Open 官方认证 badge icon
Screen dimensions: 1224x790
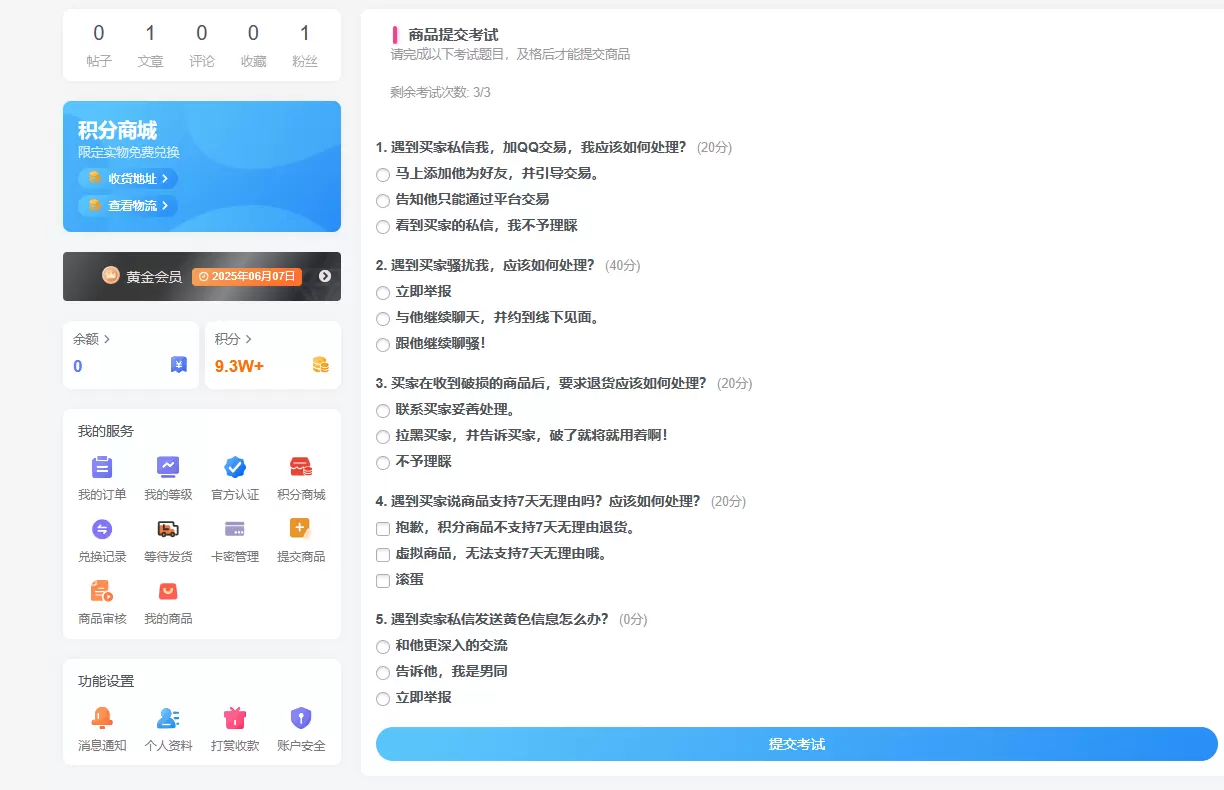pos(235,467)
